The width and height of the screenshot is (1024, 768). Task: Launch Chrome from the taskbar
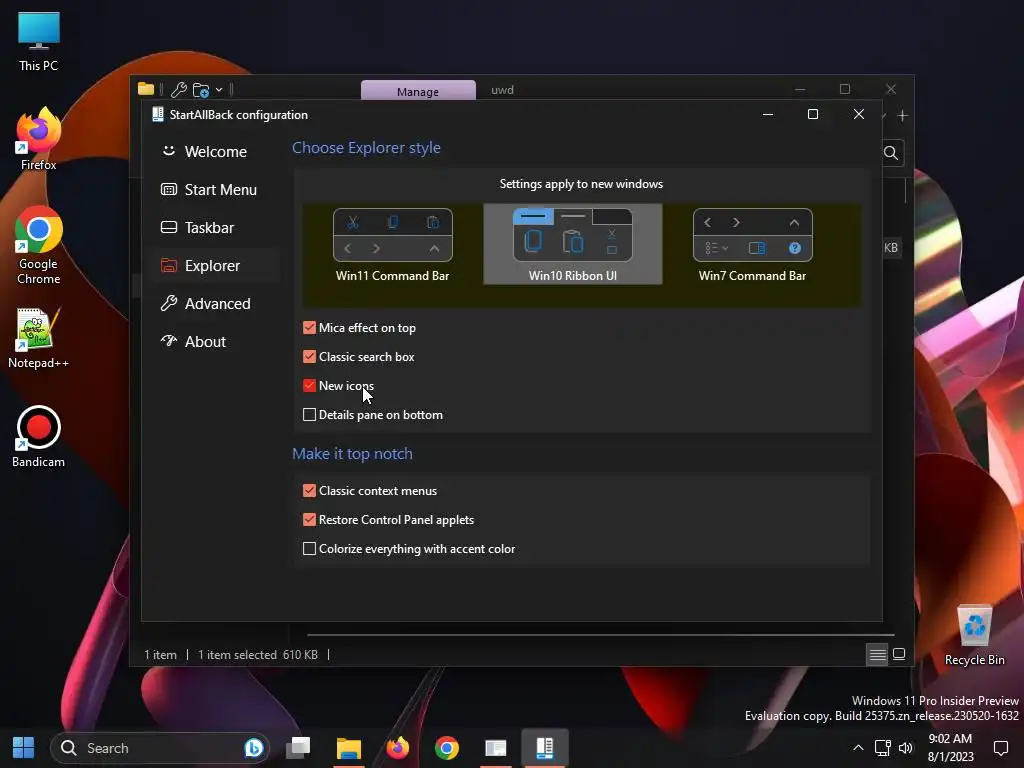tap(447, 748)
